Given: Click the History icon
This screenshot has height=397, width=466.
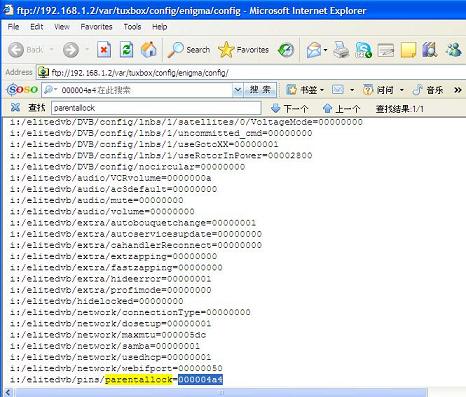Looking at the screenshot, I should [x=286, y=50].
